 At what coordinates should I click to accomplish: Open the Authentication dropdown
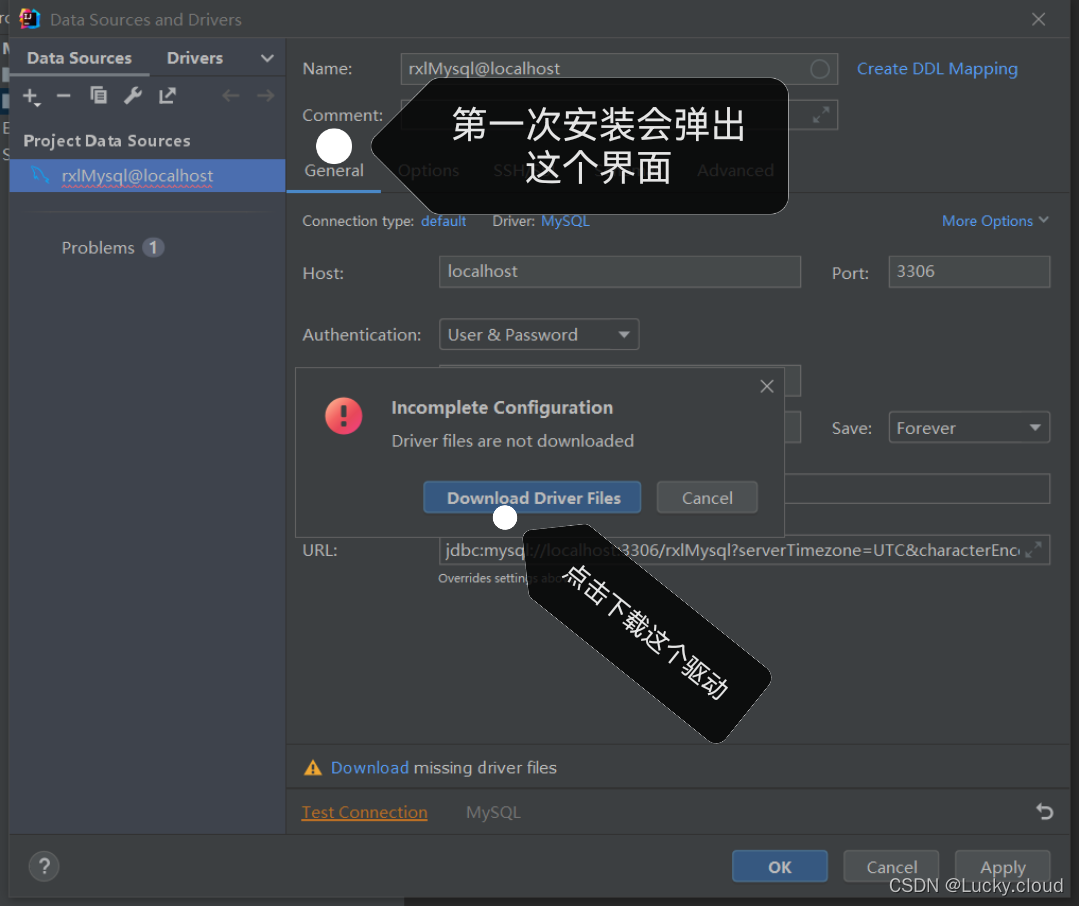click(539, 334)
